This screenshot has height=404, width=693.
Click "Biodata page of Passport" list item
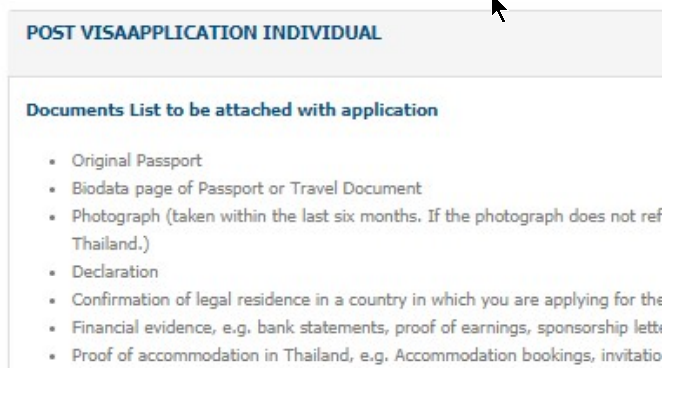(246, 188)
